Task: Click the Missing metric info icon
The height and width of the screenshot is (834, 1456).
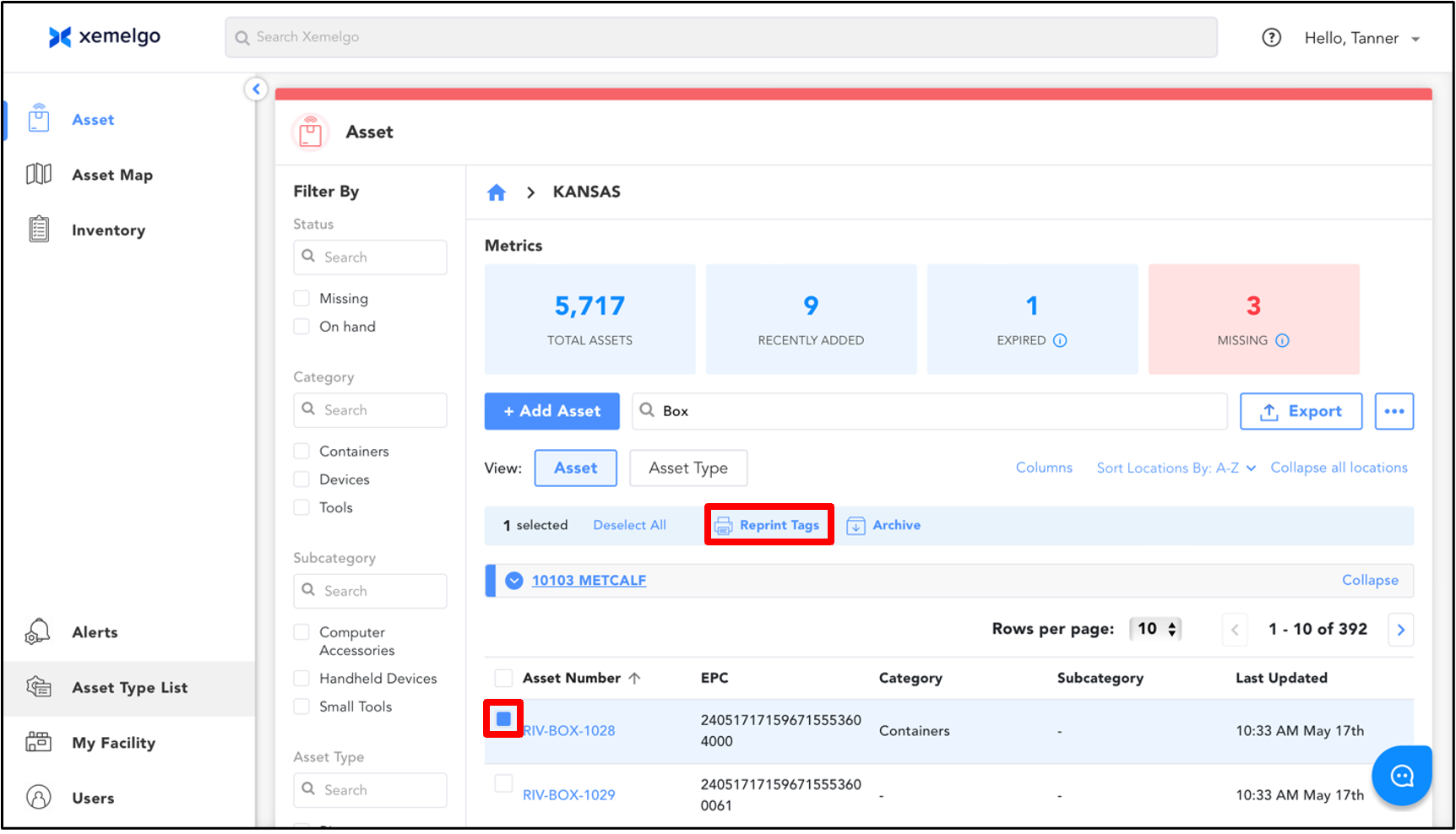Action: (1282, 340)
